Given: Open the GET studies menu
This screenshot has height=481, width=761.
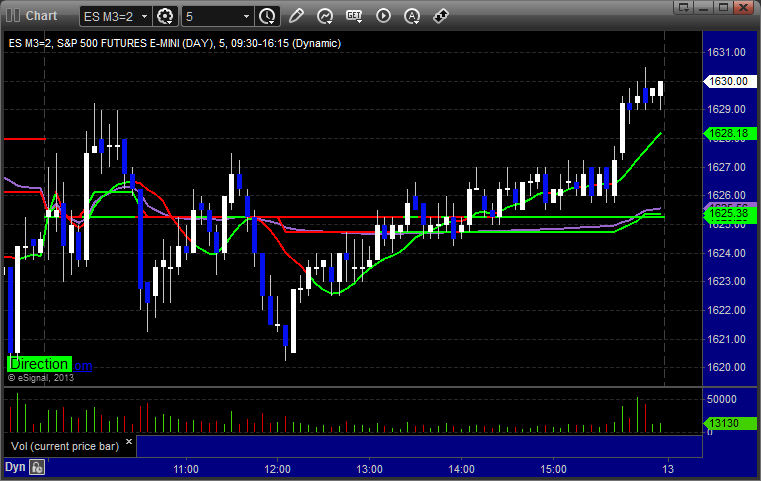Looking at the screenshot, I should (354, 16).
